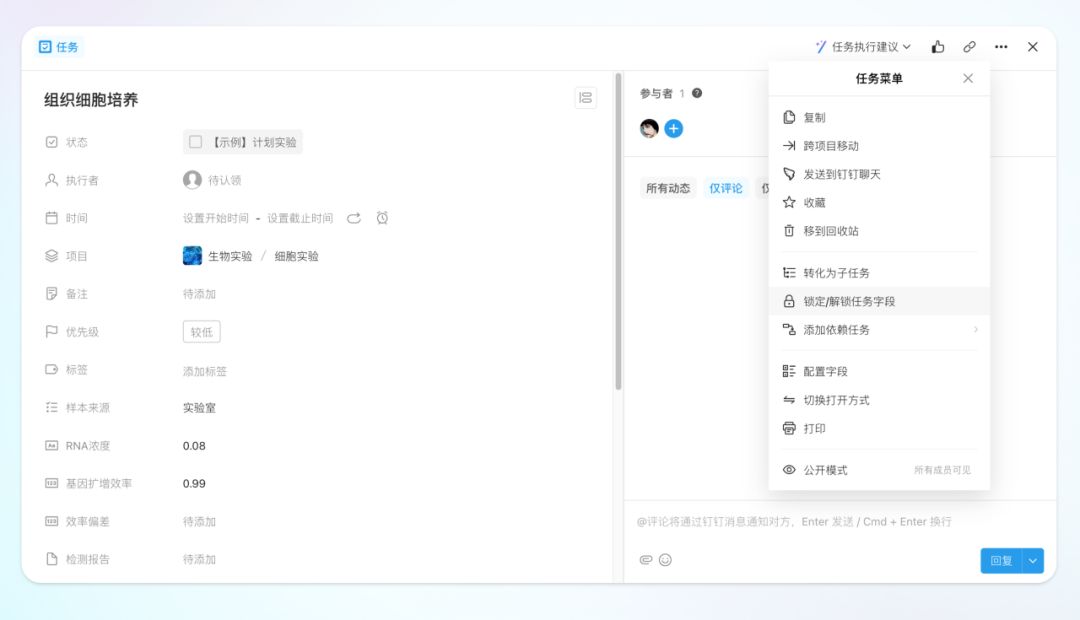Assign an executor via 待认领
The width and height of the screenshot is (1080, 620).
tap(212, 180)
